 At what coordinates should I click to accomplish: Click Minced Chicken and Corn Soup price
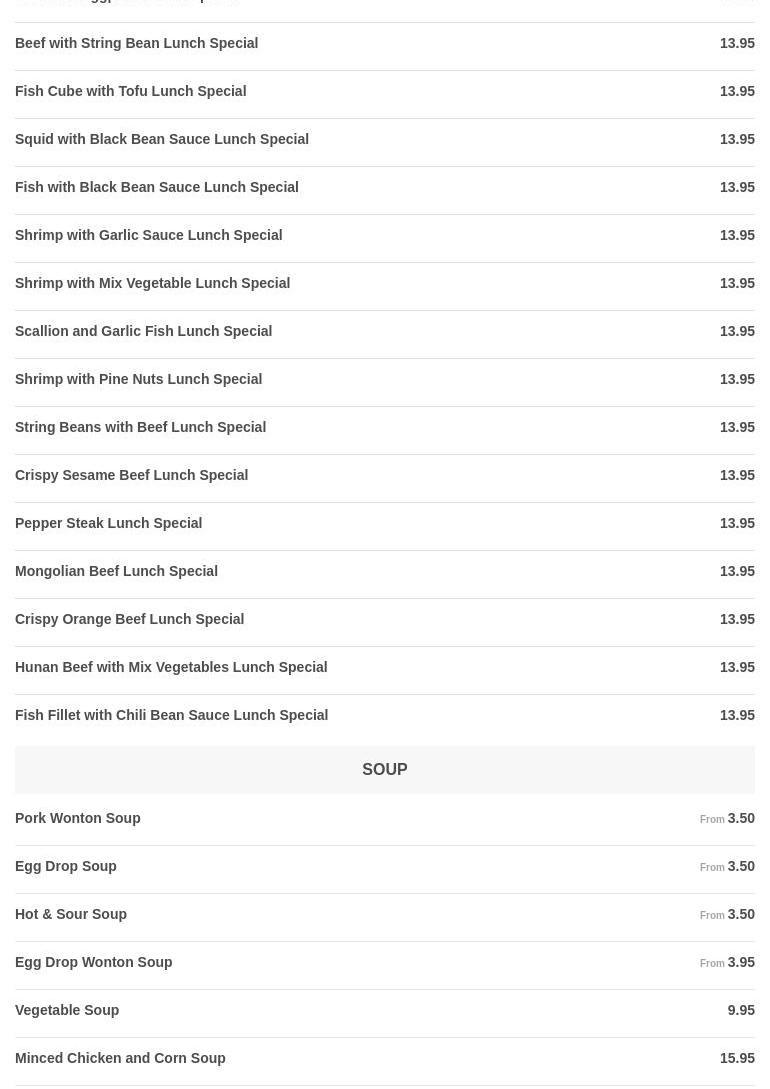737,1058
